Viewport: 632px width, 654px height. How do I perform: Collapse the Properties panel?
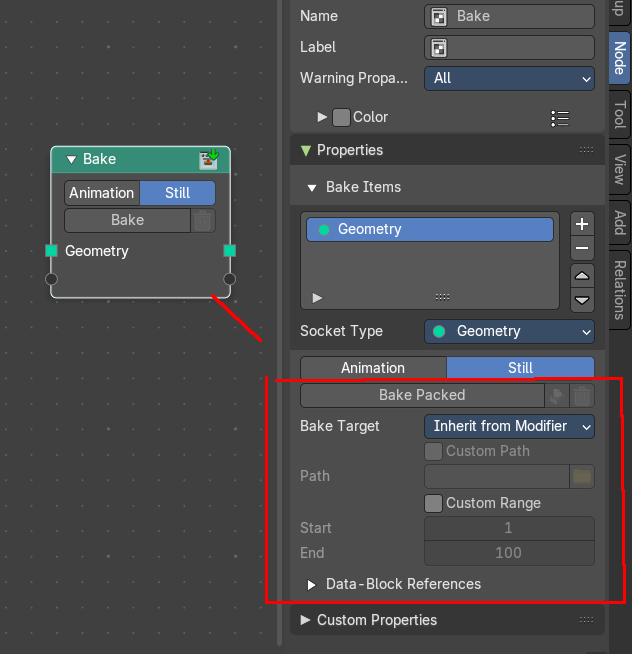tap(306, 151)
